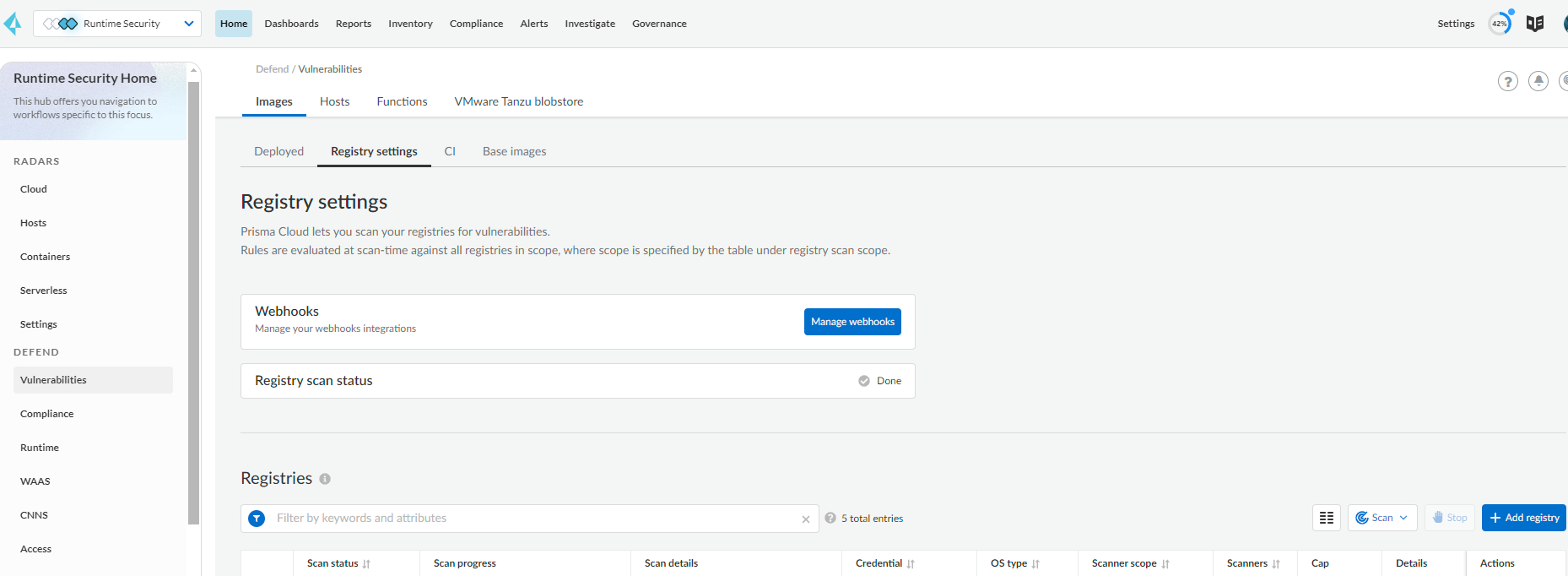
Task: Click the Actions column header
Action: (1497, 563)
